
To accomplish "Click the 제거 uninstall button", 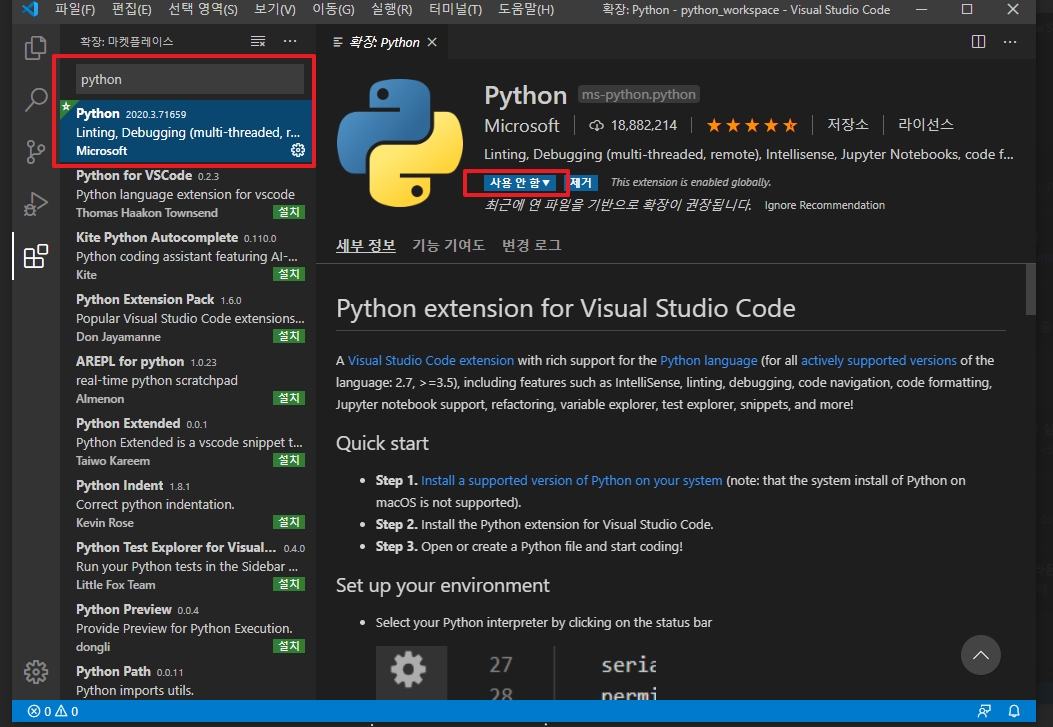I will [x=581, y=183].
